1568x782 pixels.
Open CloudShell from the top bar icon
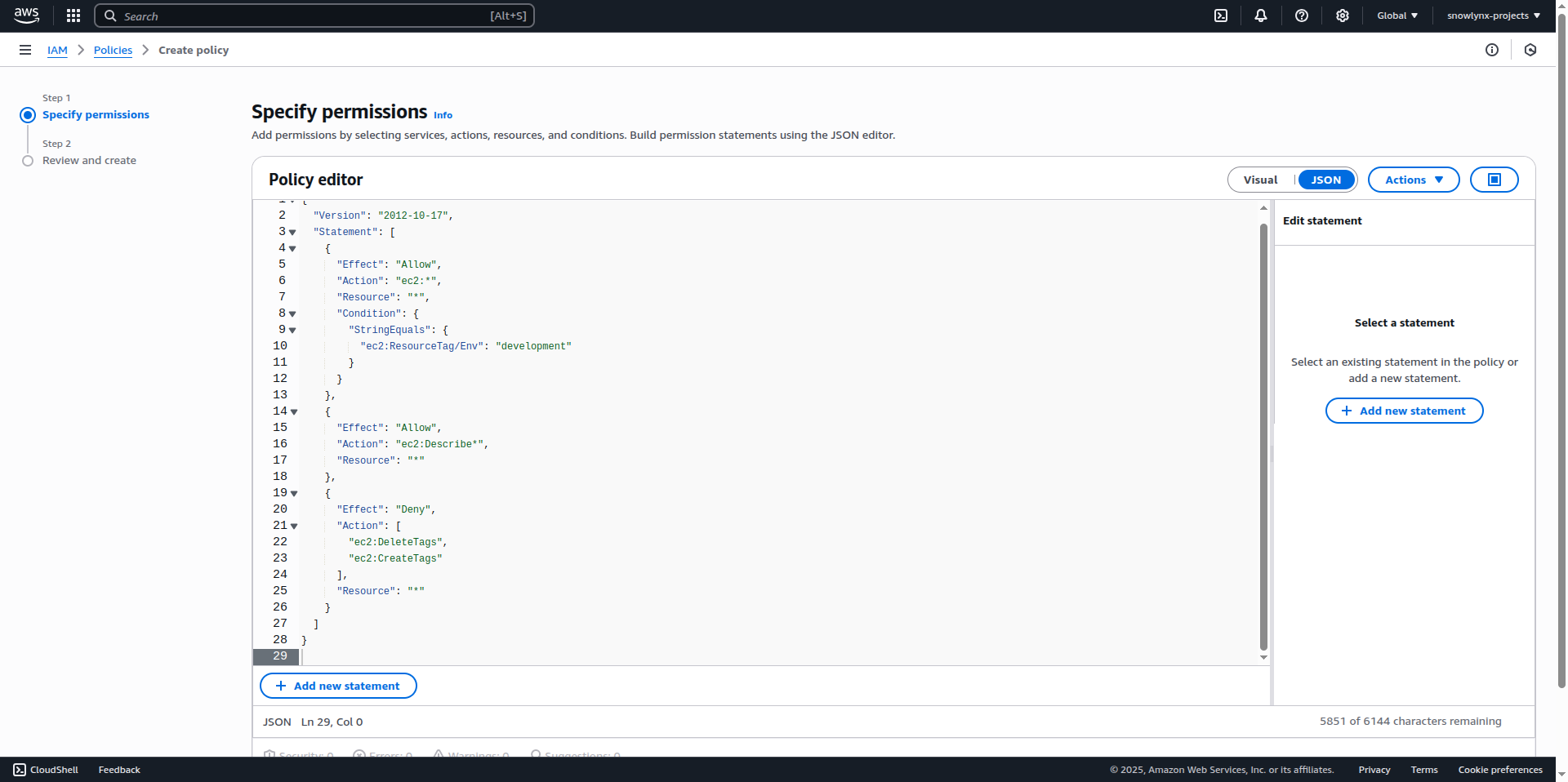[x=1221, y=16]
